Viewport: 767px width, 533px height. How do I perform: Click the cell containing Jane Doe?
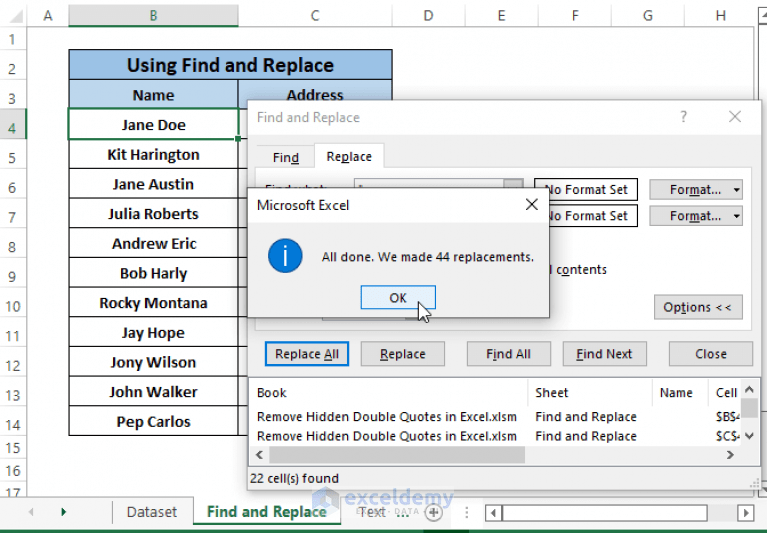tap(154, 125)
